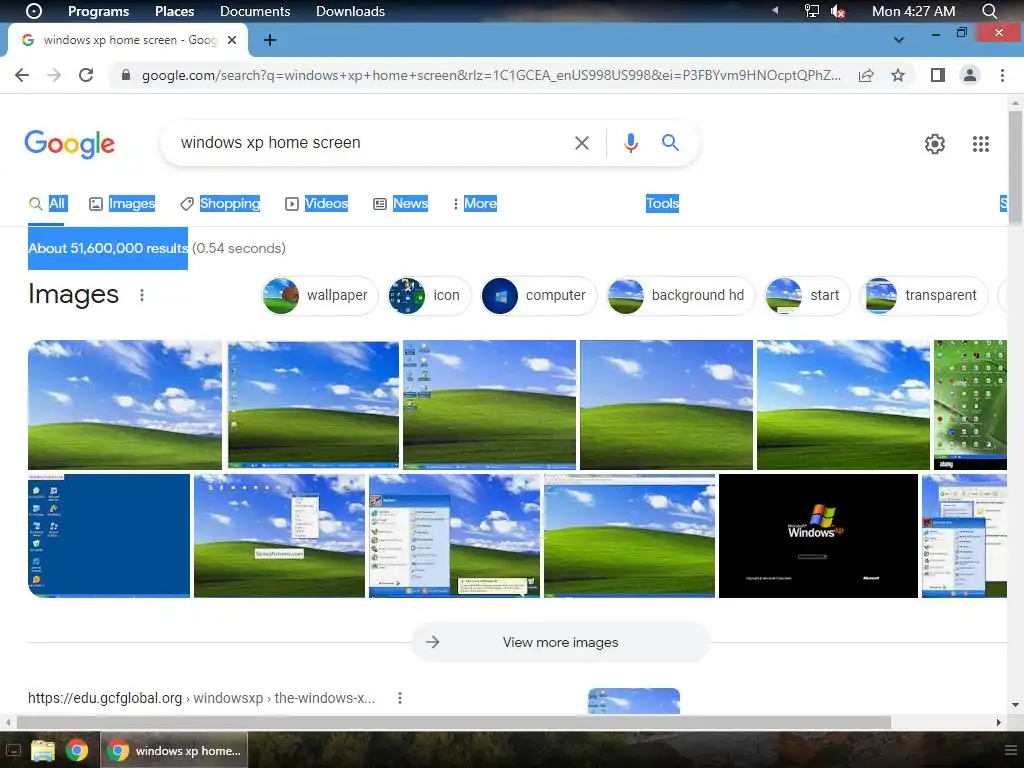Open the clock showing Mon 4:27 AM

[x=913, y=11]
